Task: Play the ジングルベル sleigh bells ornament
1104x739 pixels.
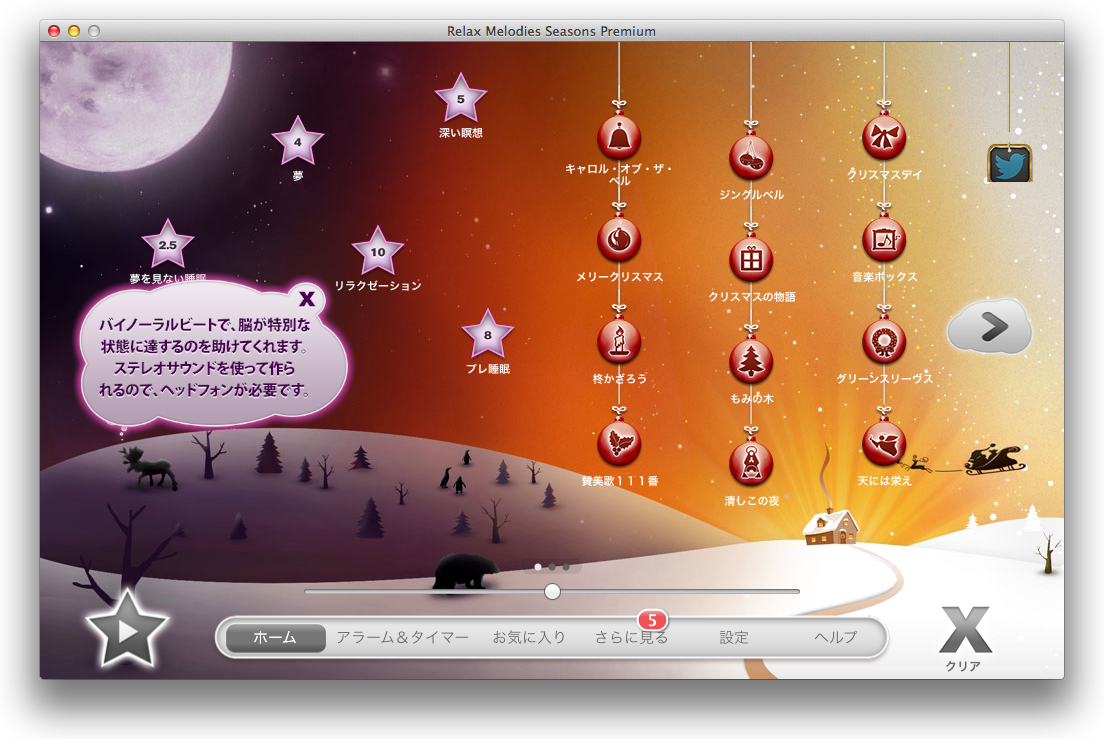Action: point(751,157)
